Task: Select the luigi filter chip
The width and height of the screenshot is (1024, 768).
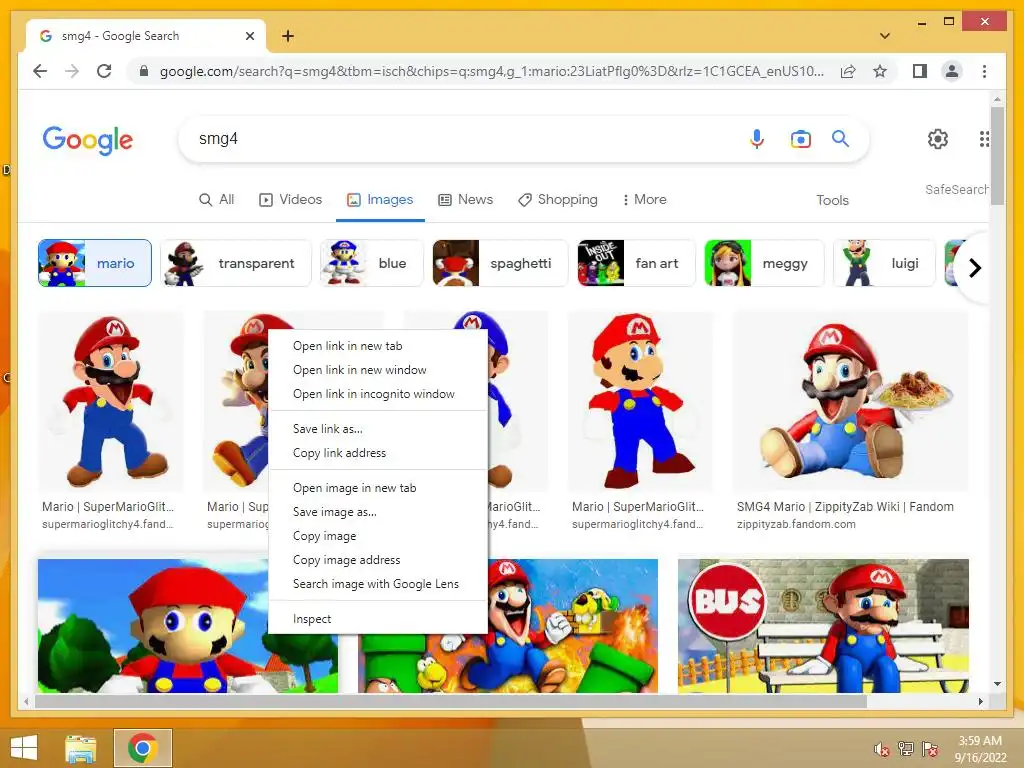Action: 884,263
